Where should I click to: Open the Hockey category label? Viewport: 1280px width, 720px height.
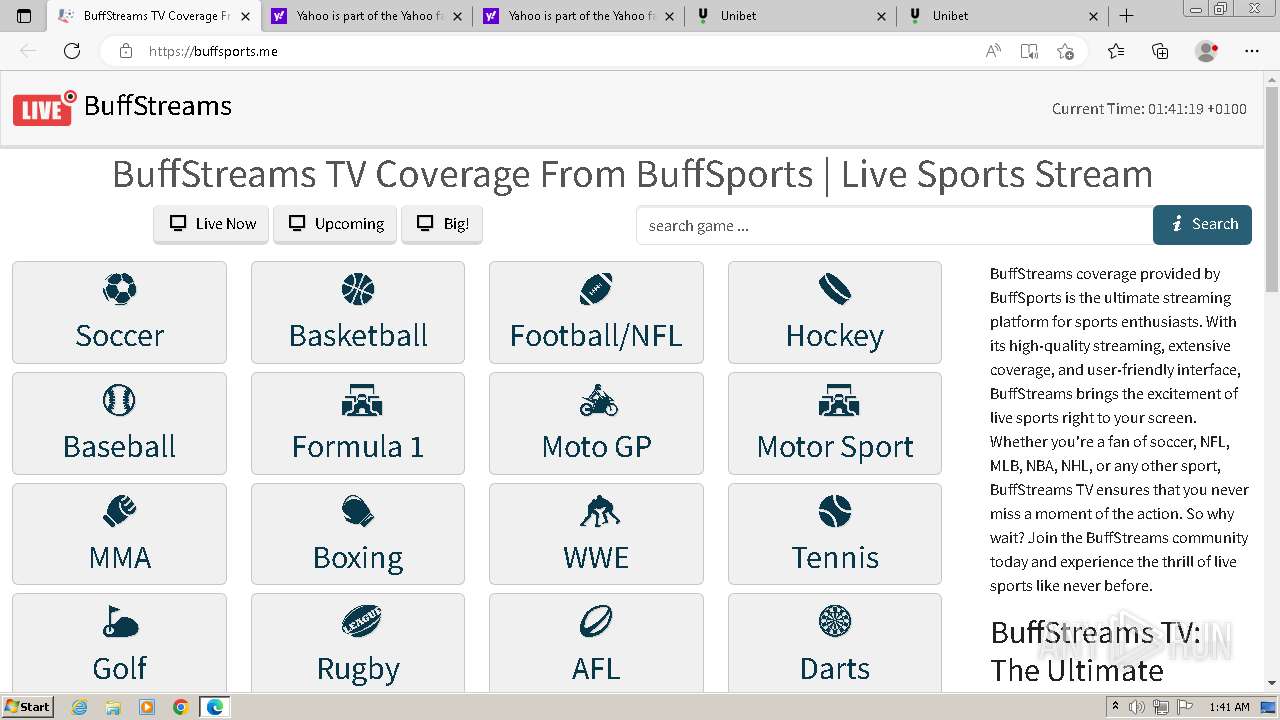pos(834,335)
